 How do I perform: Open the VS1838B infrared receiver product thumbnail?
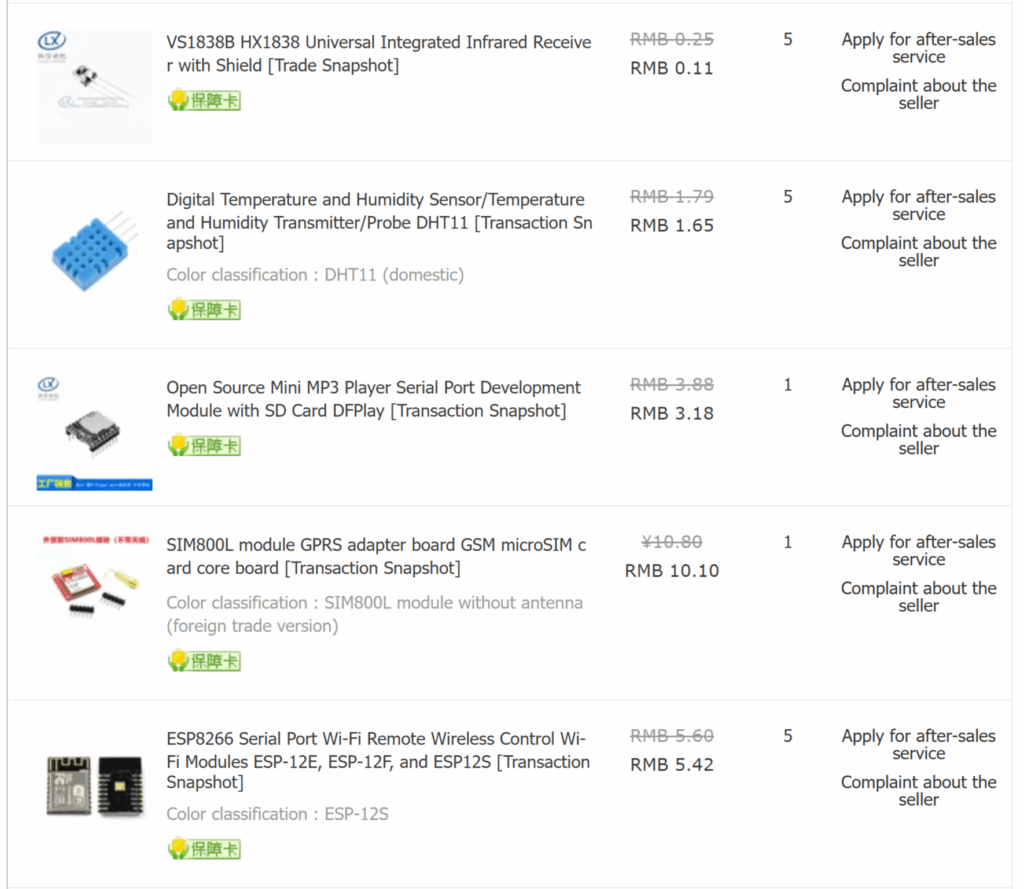94,87
